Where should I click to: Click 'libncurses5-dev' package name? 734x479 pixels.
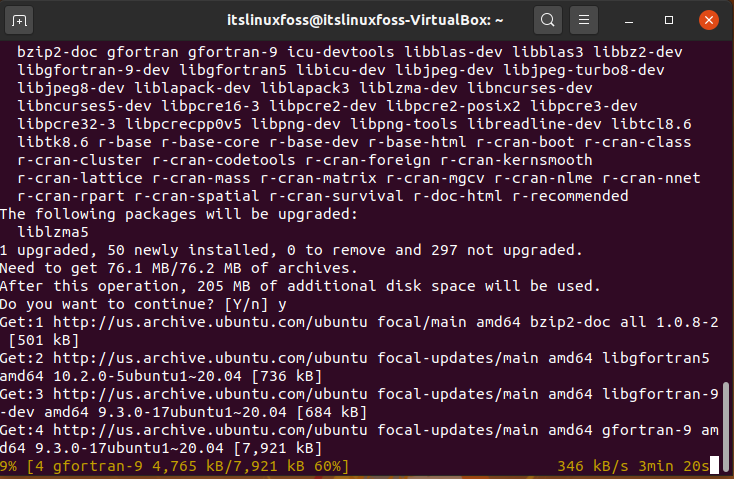[x=85, y=106]
